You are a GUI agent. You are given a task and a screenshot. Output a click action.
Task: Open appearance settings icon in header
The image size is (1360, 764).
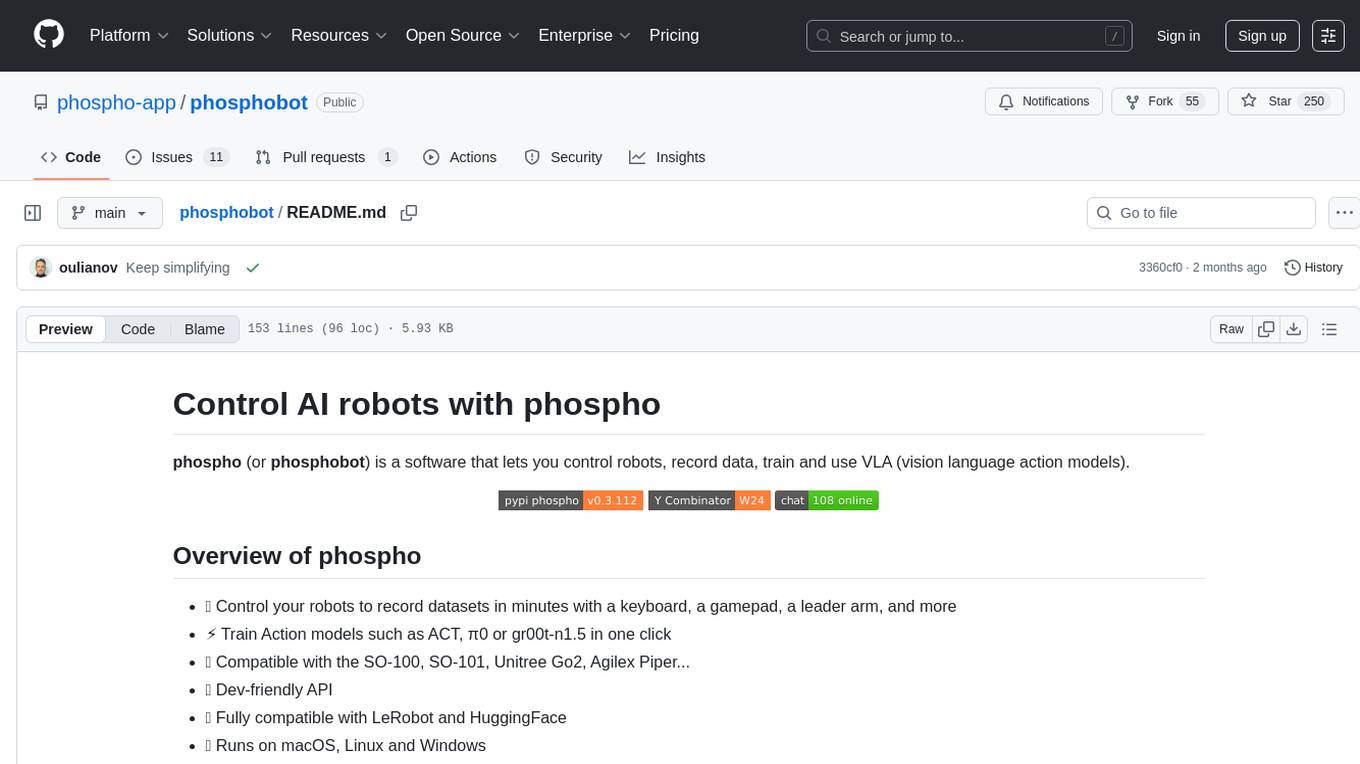pos(1328,36)
